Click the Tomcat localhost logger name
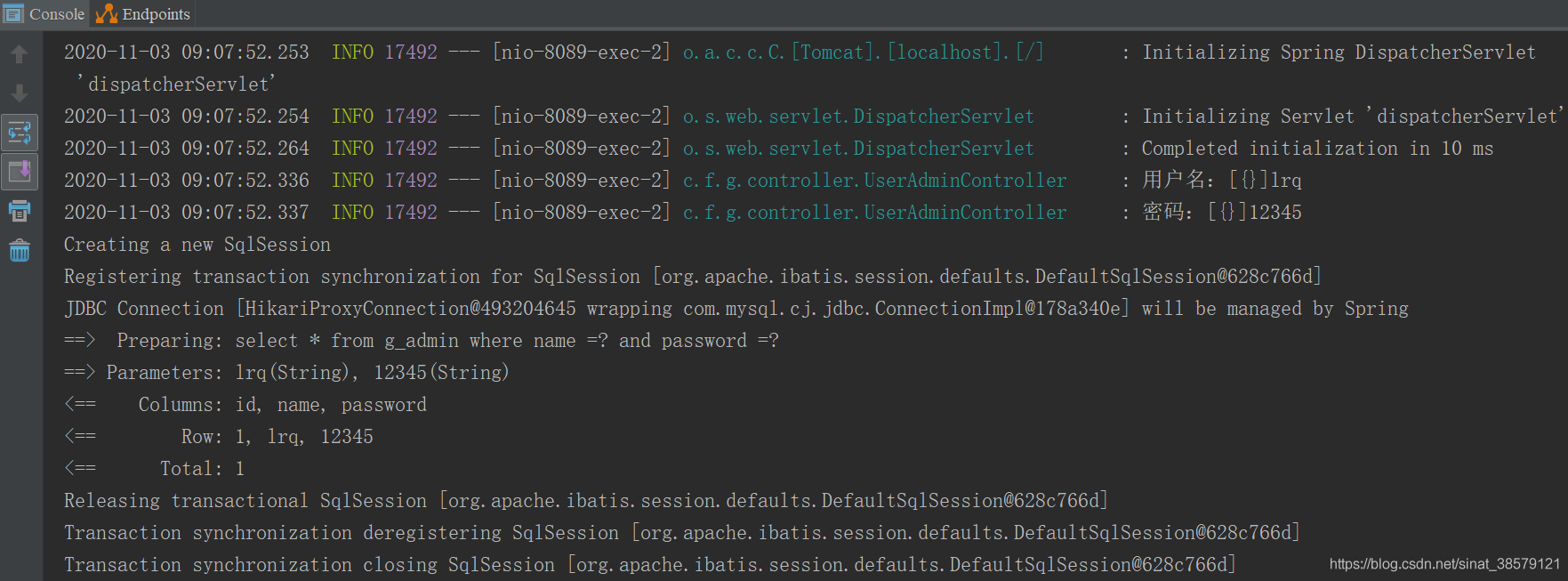1568x581 pixels. 863,52
